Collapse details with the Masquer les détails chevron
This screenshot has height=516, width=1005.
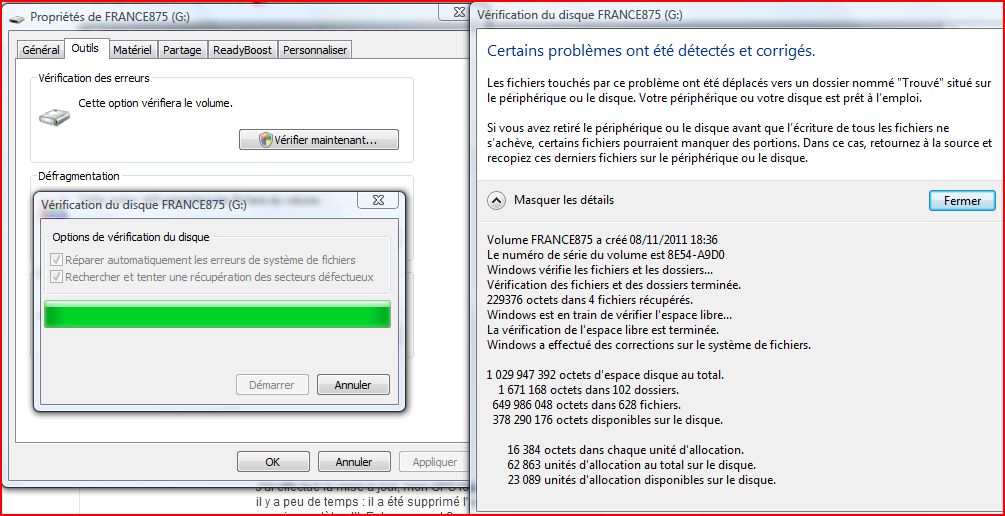tap(497, 201)
